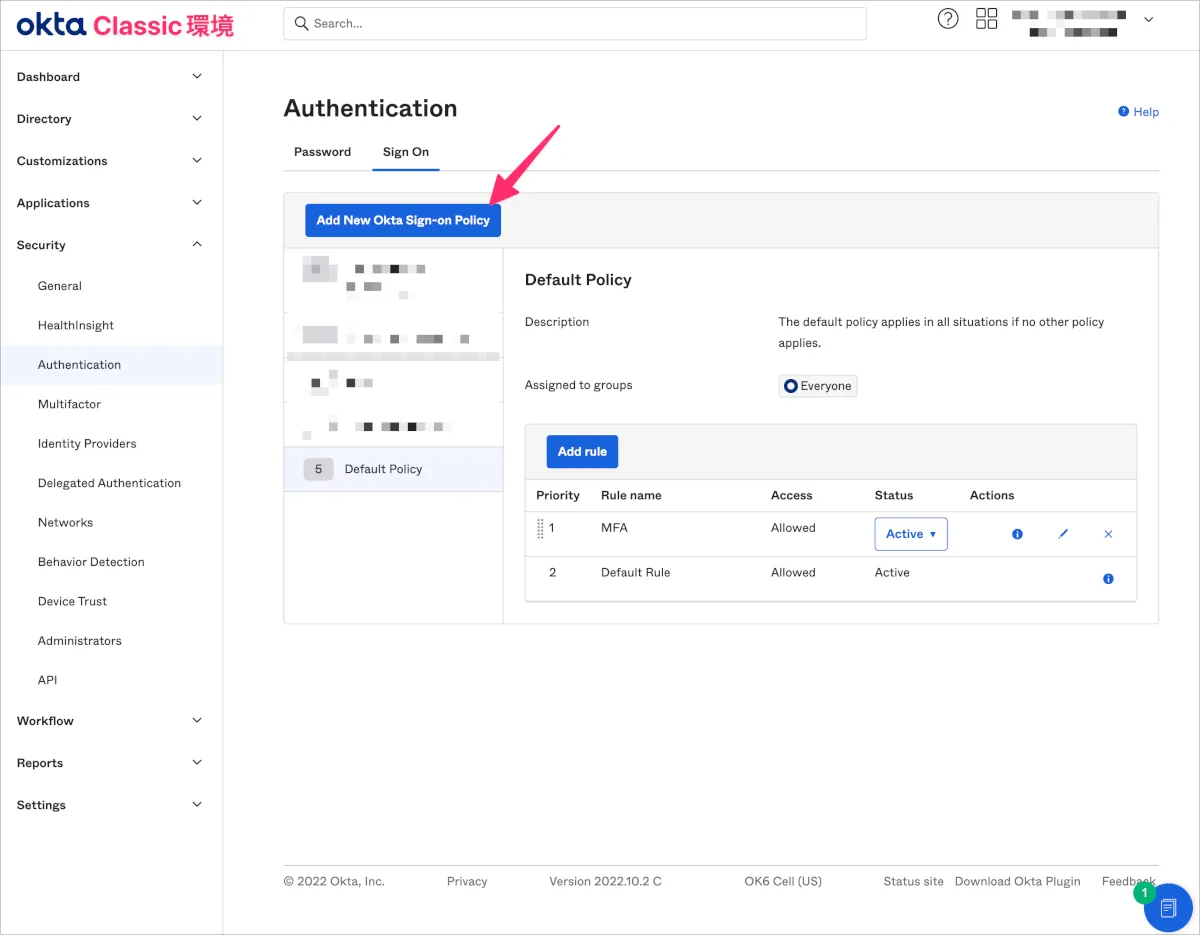
Task: Edit the MFA rule with pencil icon
Action: tap(1063, 534)
